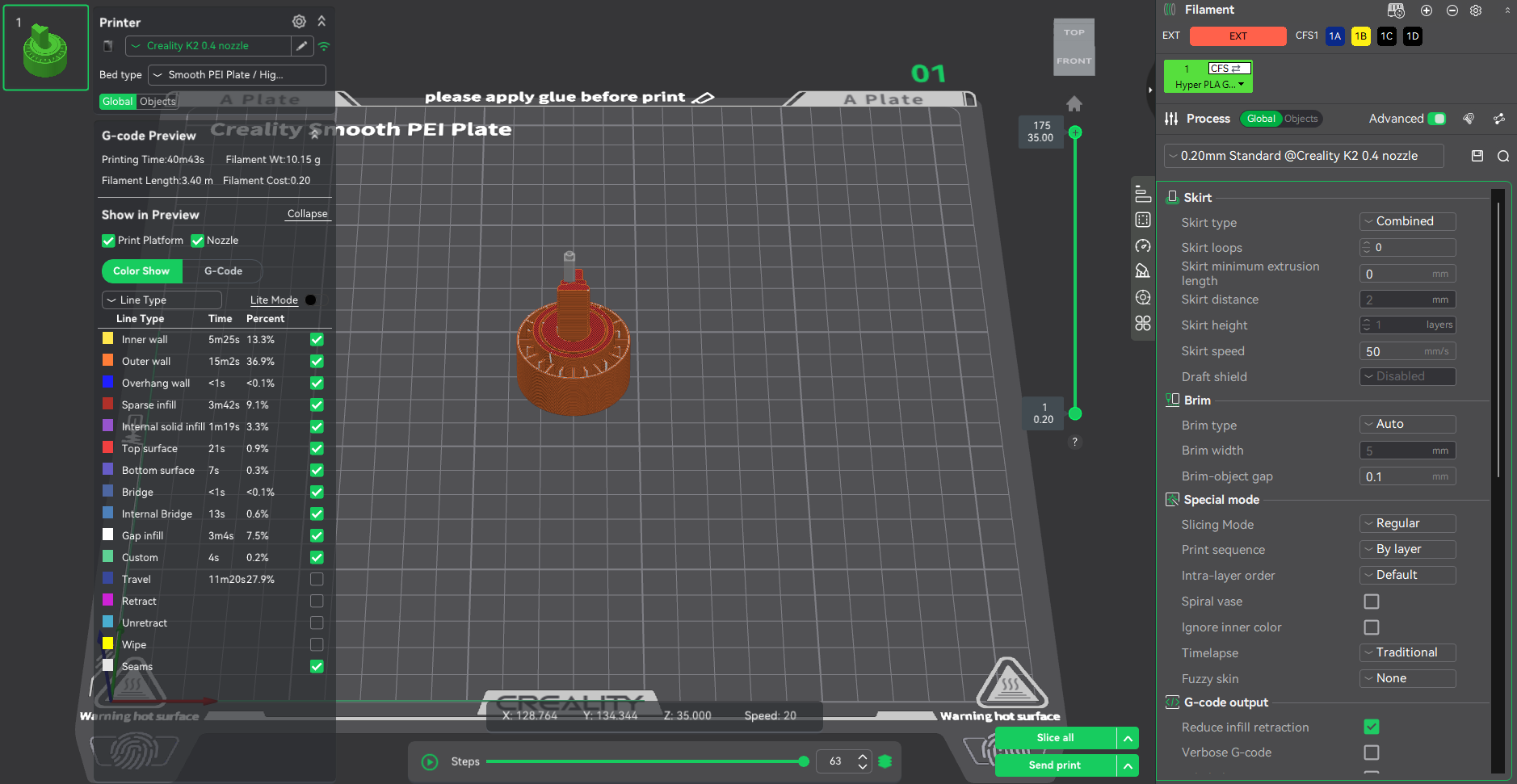
Task: Uncheck the Outer wall visibility checkbox
Action: [317, 361]
